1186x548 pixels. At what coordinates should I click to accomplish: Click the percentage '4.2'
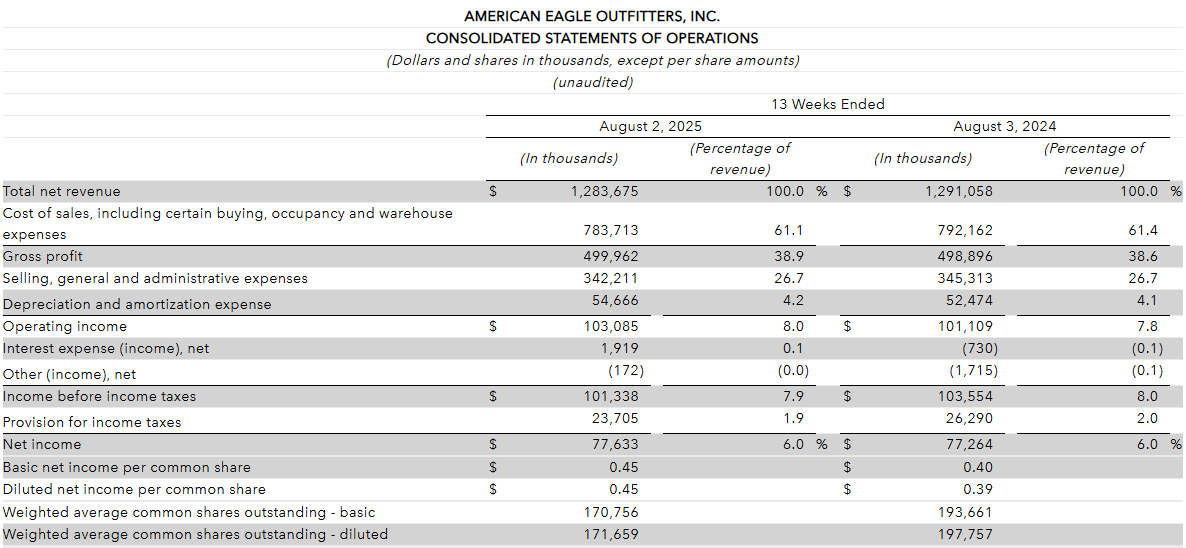point(794,300)
